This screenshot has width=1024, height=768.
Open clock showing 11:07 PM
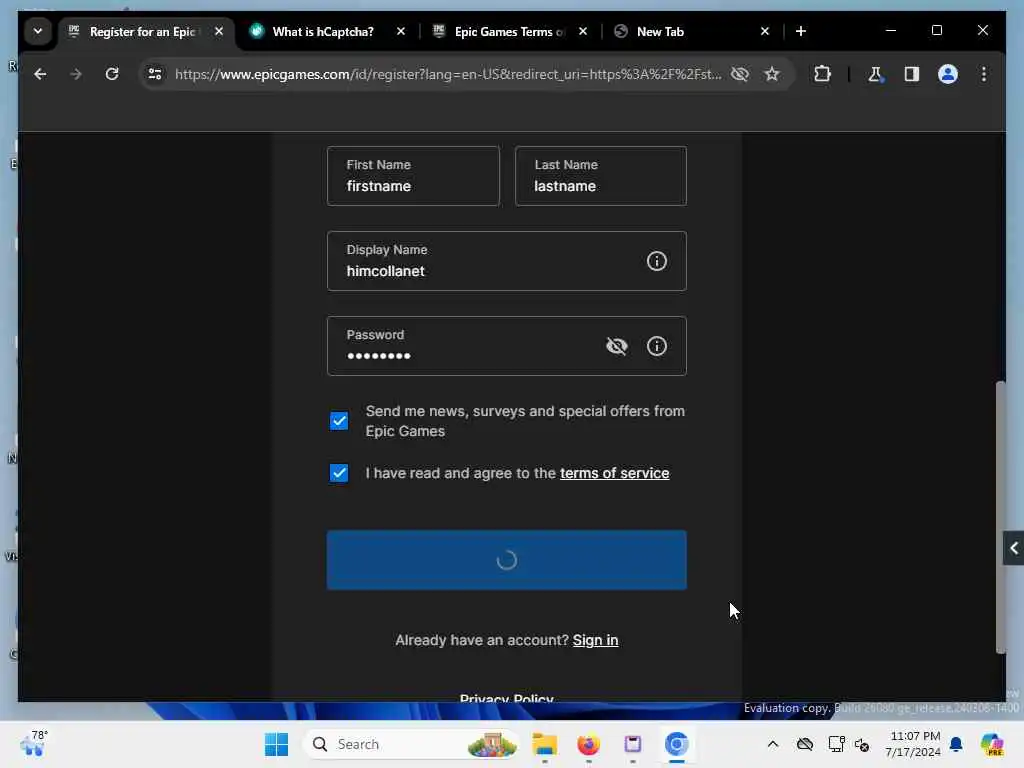point(914,744)
